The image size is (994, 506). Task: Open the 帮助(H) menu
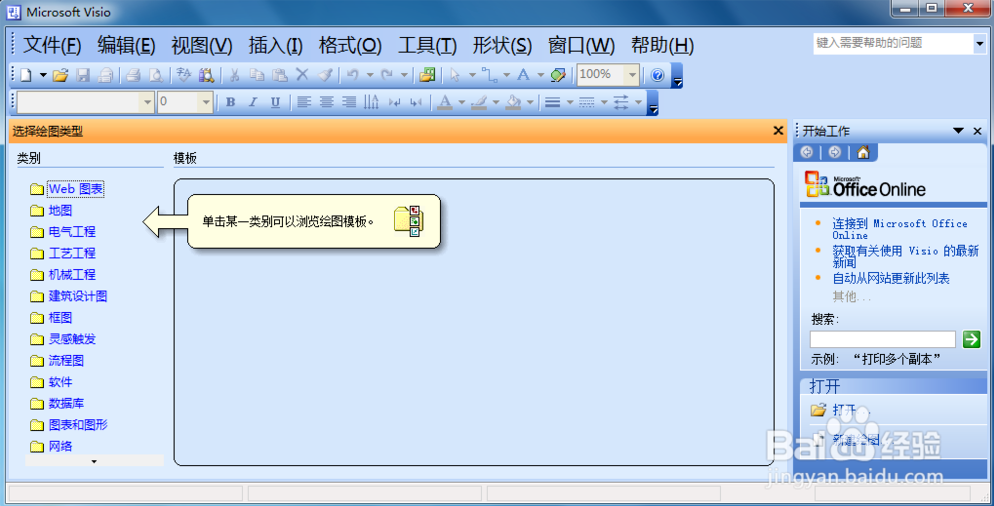(662, 45)
